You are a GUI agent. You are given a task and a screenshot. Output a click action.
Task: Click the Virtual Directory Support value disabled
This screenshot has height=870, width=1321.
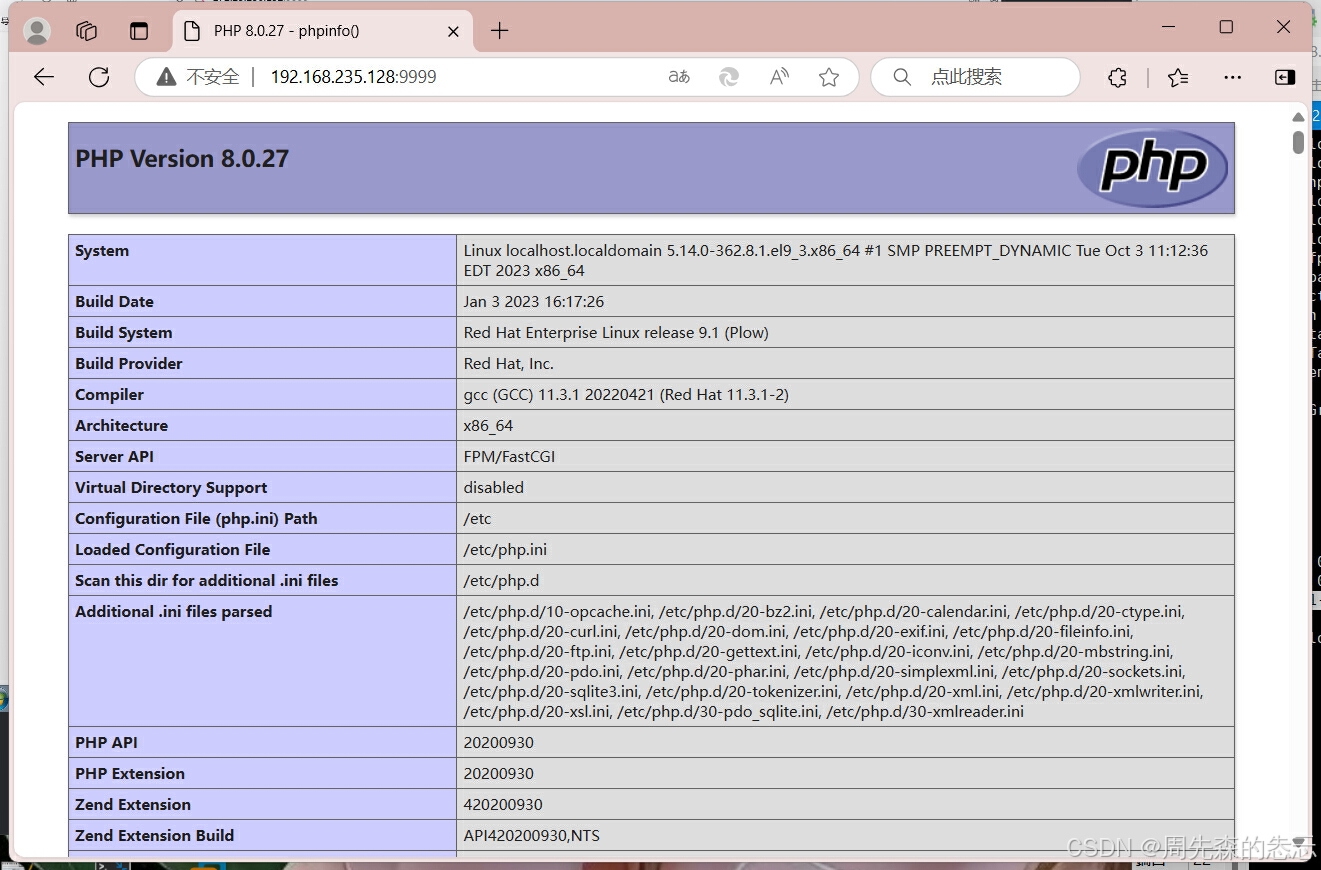tap(494, 488)
